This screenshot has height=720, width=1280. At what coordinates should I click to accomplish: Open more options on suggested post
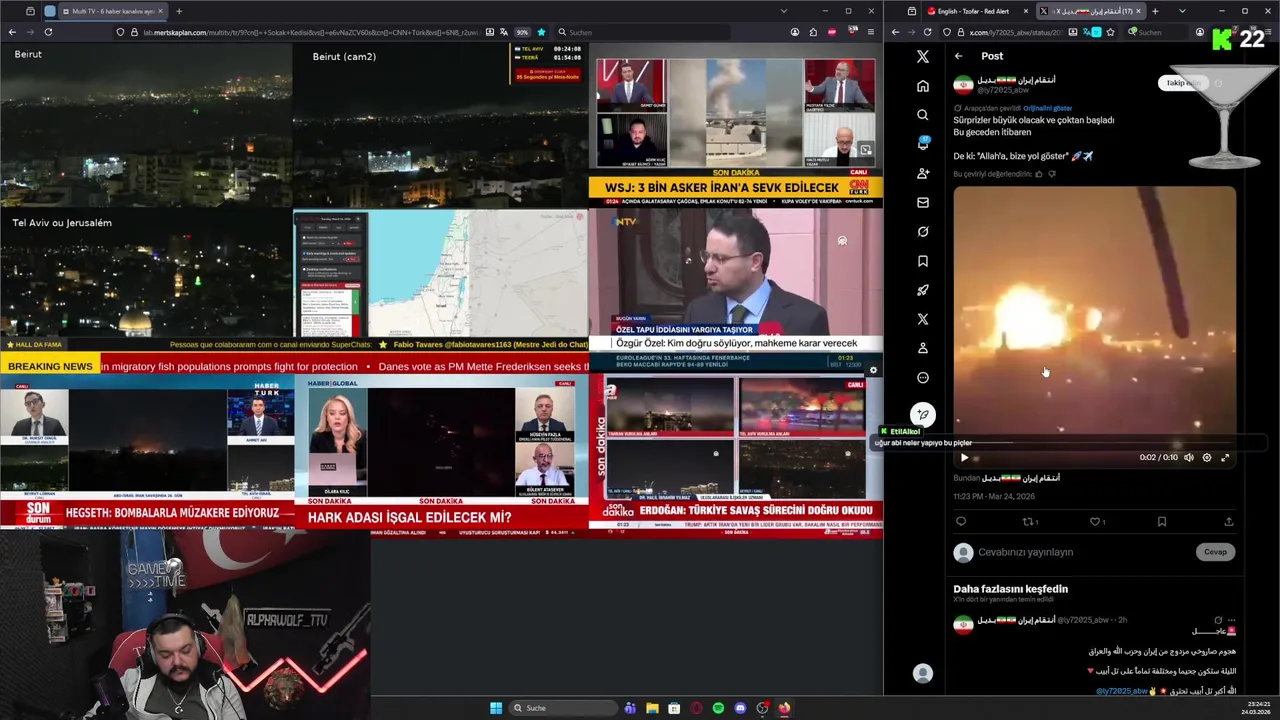1231,620
